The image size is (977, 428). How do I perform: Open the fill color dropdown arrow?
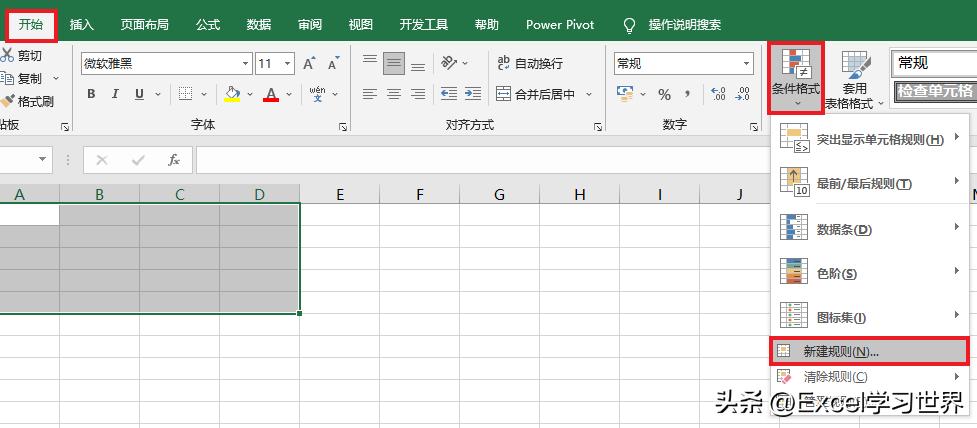point(250,94)
